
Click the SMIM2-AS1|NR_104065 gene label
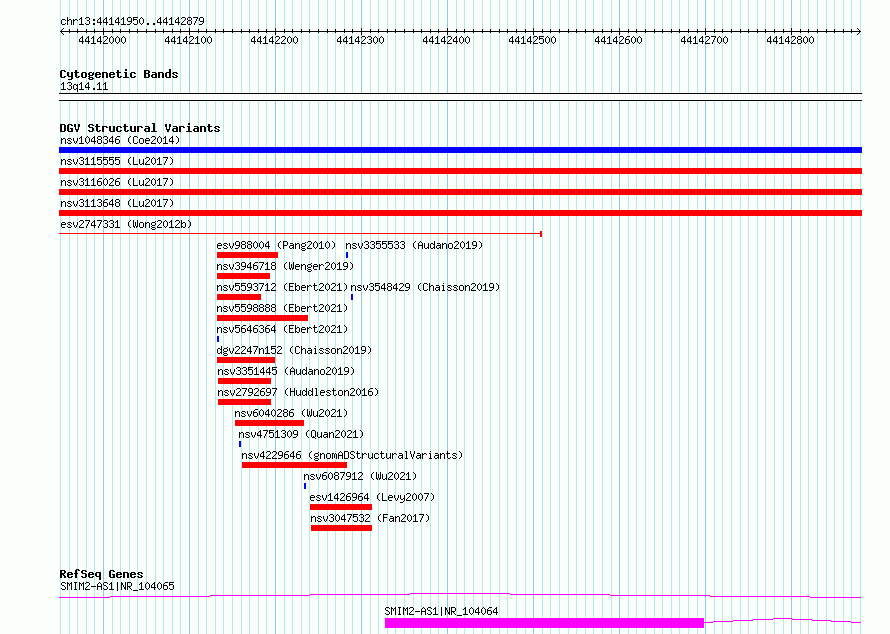pos(117,586)
